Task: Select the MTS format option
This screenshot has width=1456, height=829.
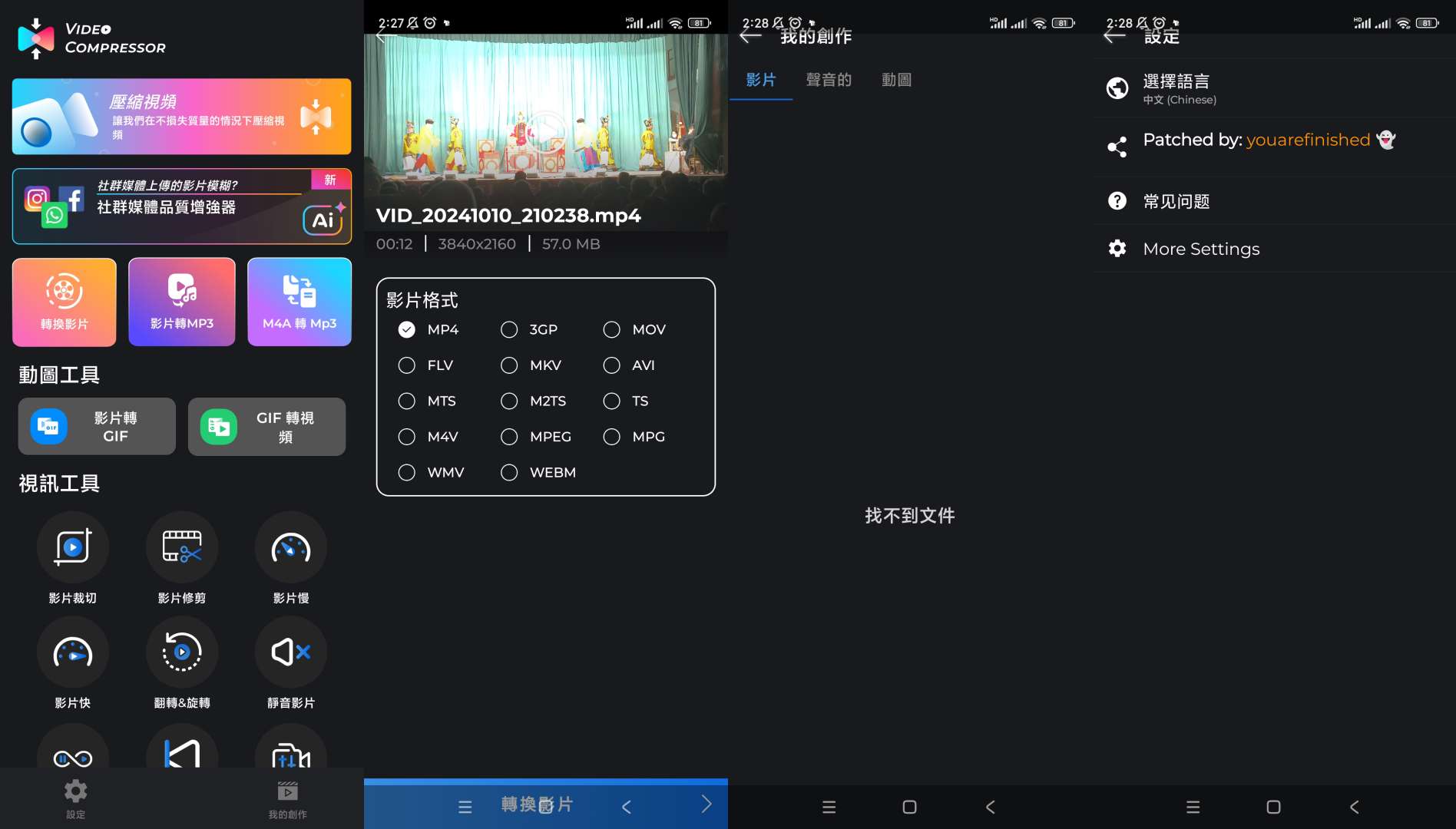Action: 427,401
